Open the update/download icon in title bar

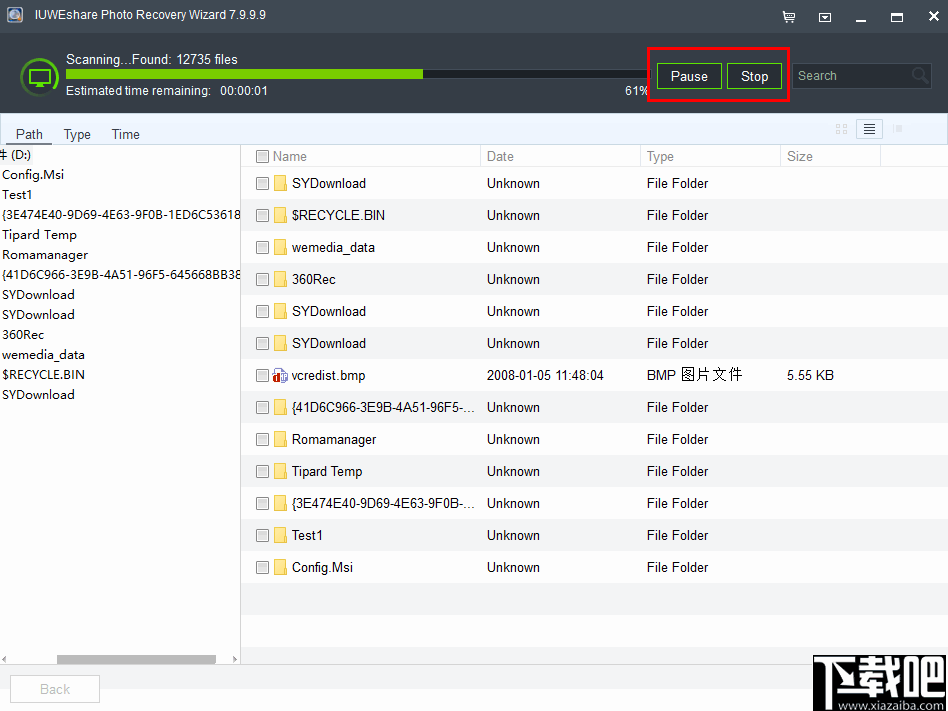[x=825, y=16]
